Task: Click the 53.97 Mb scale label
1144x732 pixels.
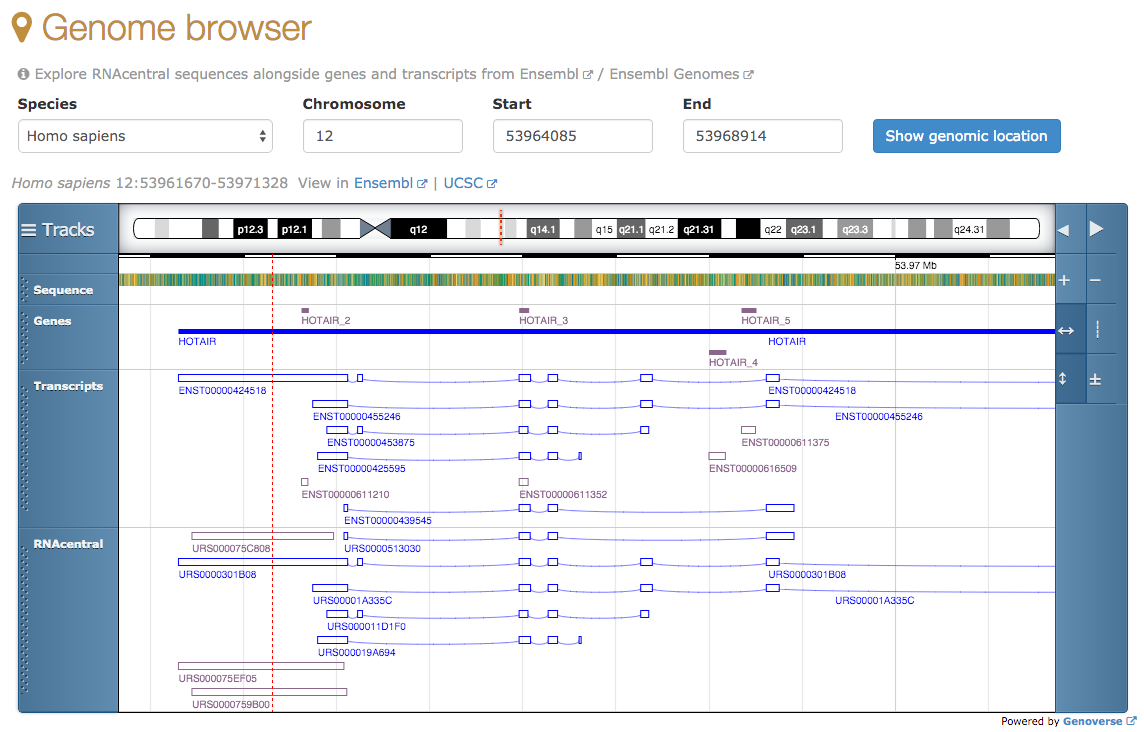Action: click(916, 266)
